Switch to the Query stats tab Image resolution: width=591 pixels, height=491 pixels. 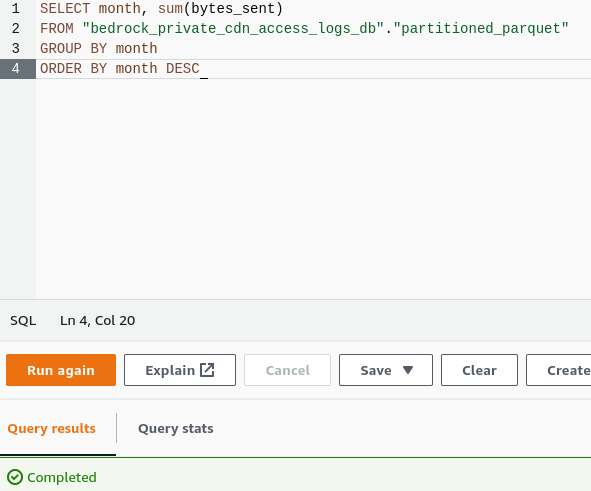click(176, 428)
